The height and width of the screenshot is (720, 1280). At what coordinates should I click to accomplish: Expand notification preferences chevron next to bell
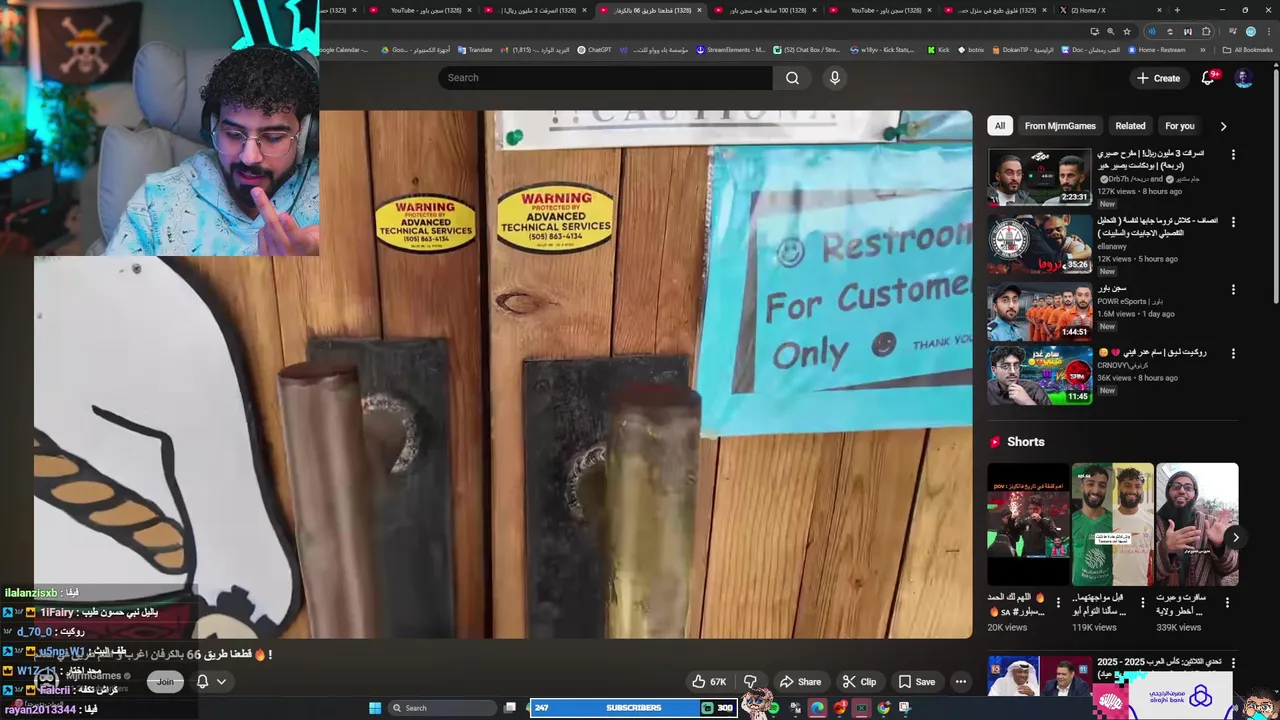click(221, 681)
